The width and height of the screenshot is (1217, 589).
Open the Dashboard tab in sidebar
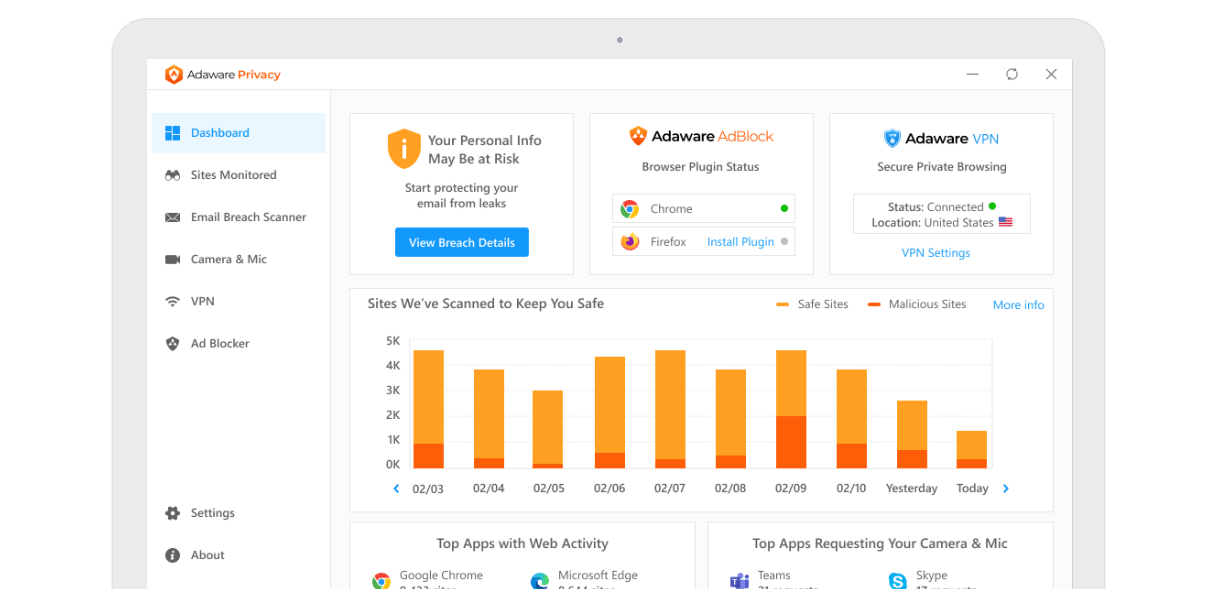click(238, 133)
